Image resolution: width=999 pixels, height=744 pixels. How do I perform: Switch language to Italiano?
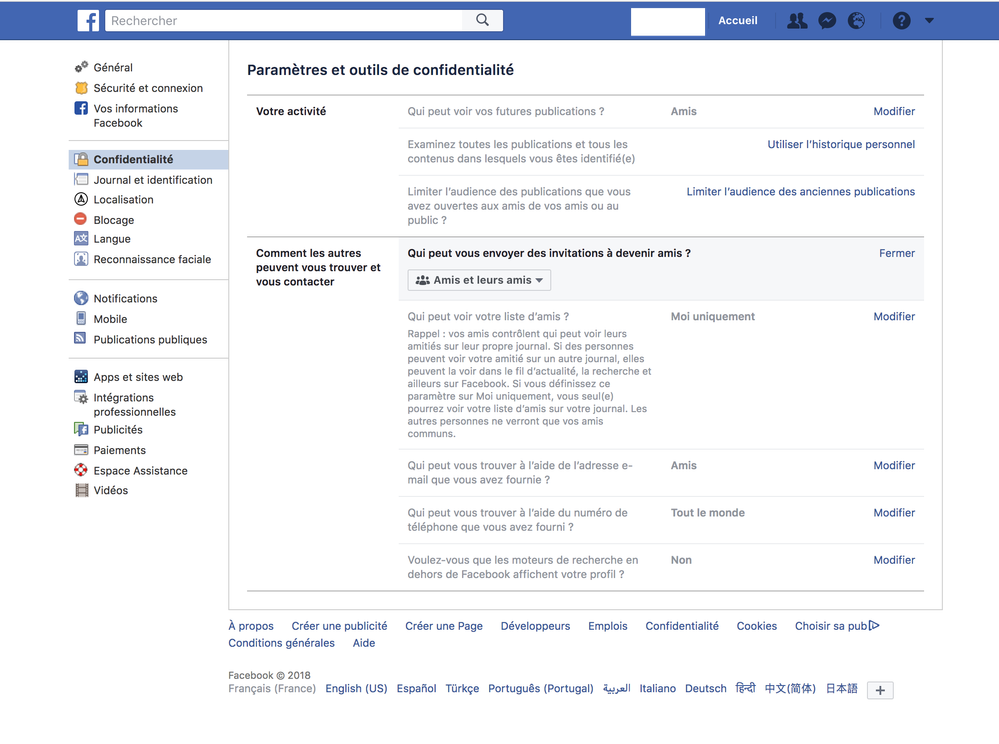click(658, 688)
